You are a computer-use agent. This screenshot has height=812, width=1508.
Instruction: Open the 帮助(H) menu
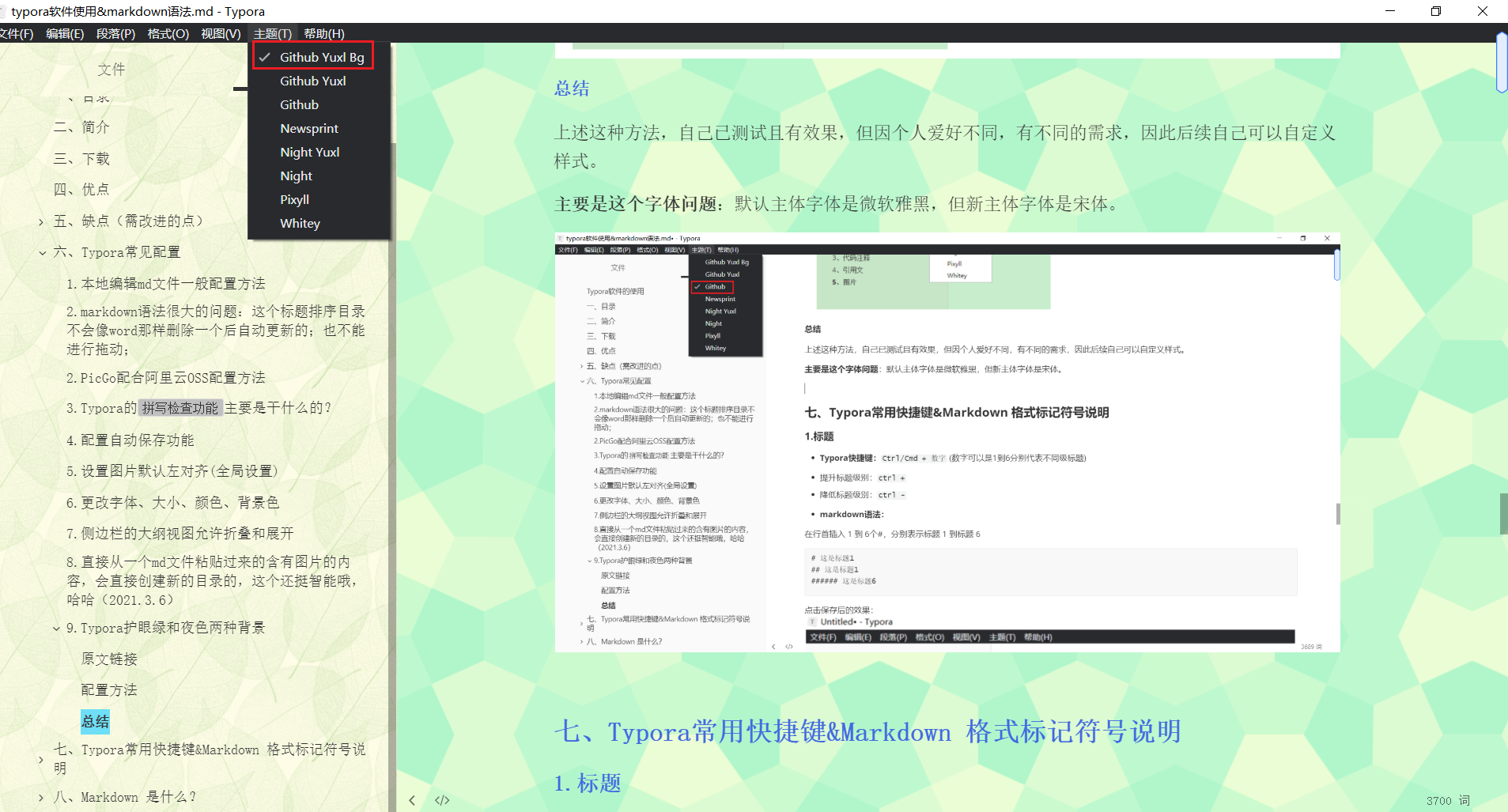coord(324,33)
